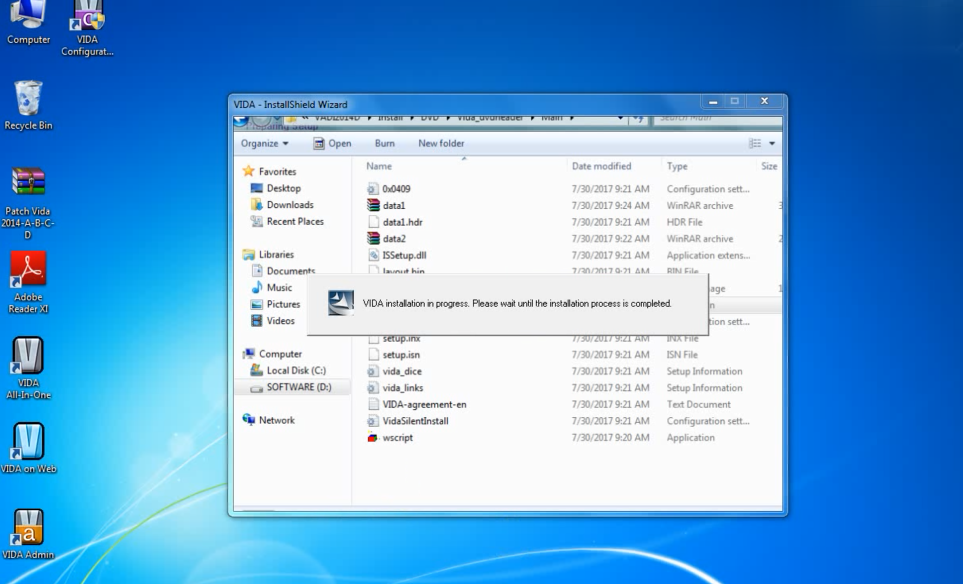Open the Computer desktop icon
This screenshot has height=584, width=963.
[x=28, y=23]
